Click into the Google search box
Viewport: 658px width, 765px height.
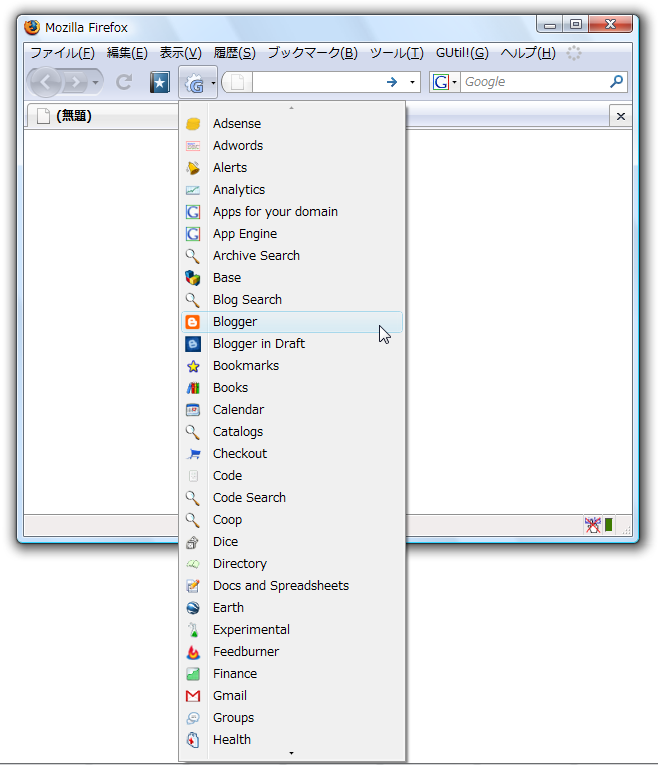[534, 82]
